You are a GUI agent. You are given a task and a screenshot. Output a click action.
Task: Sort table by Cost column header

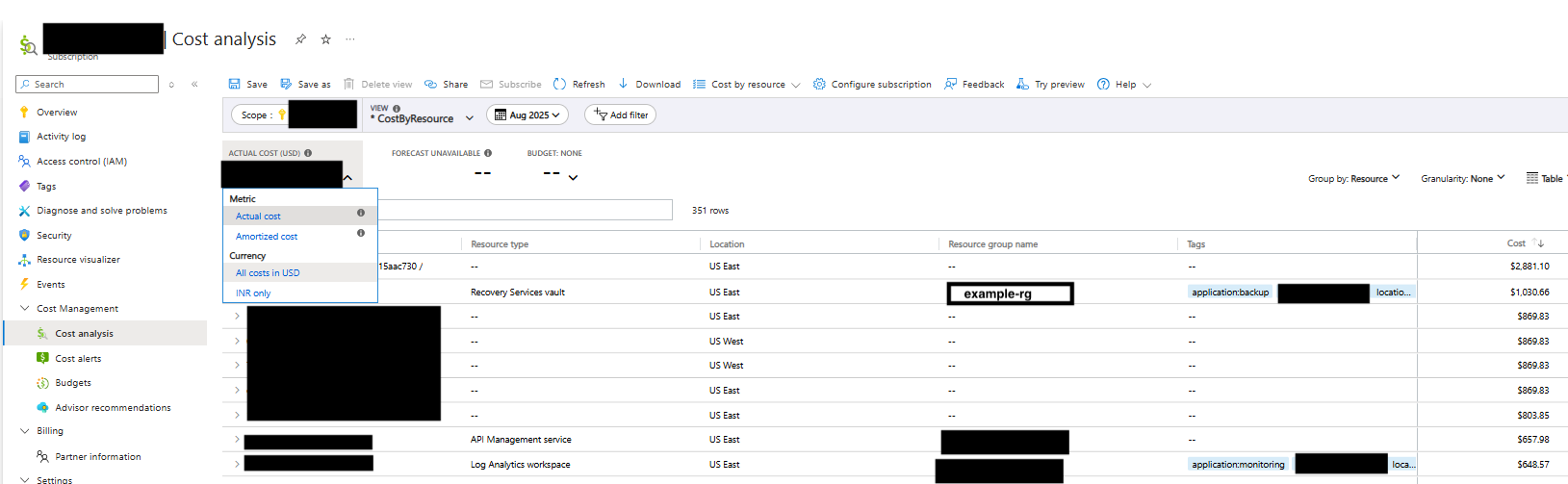click(1517, 243)
